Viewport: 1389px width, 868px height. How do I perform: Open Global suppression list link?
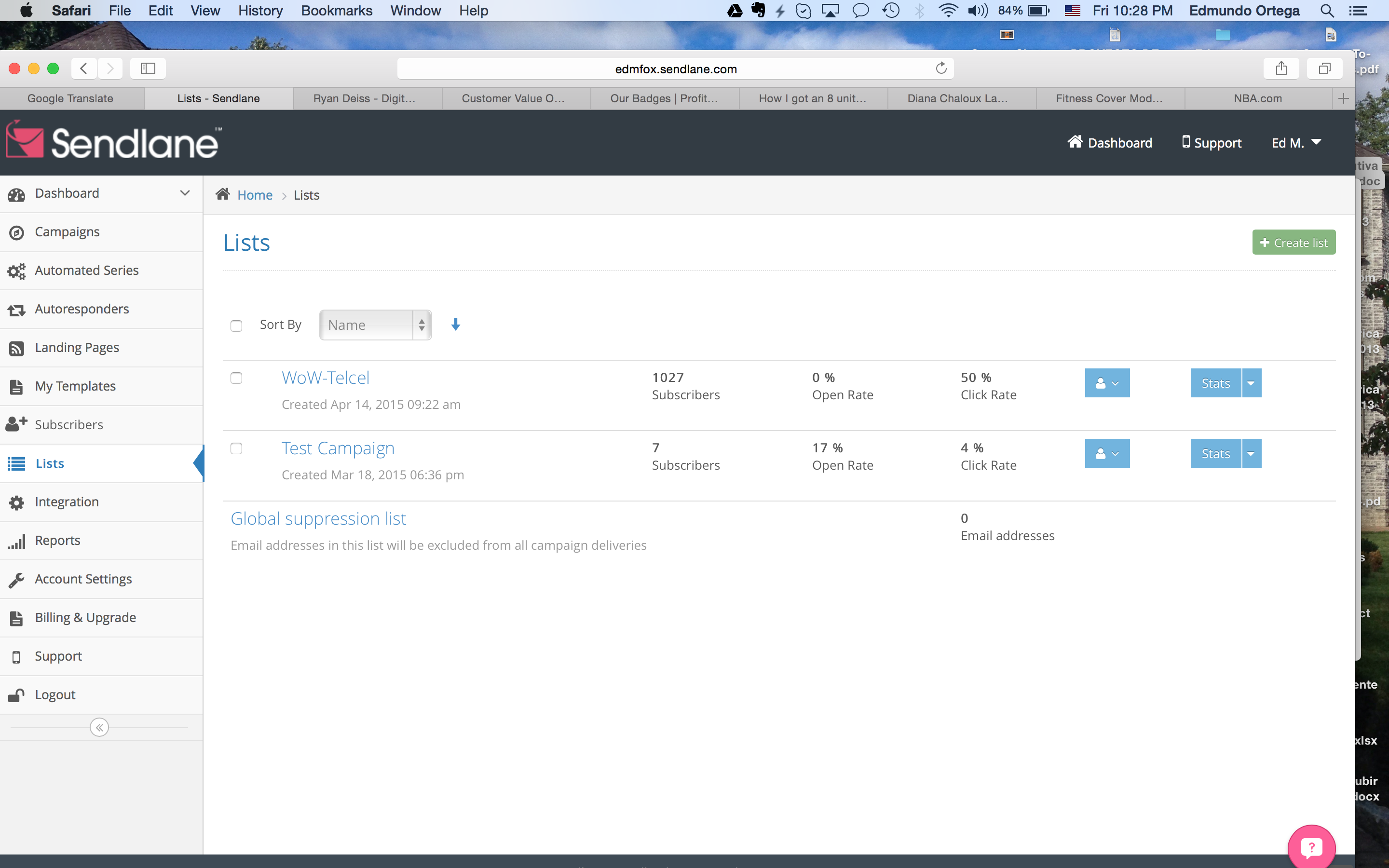point(318,518)
